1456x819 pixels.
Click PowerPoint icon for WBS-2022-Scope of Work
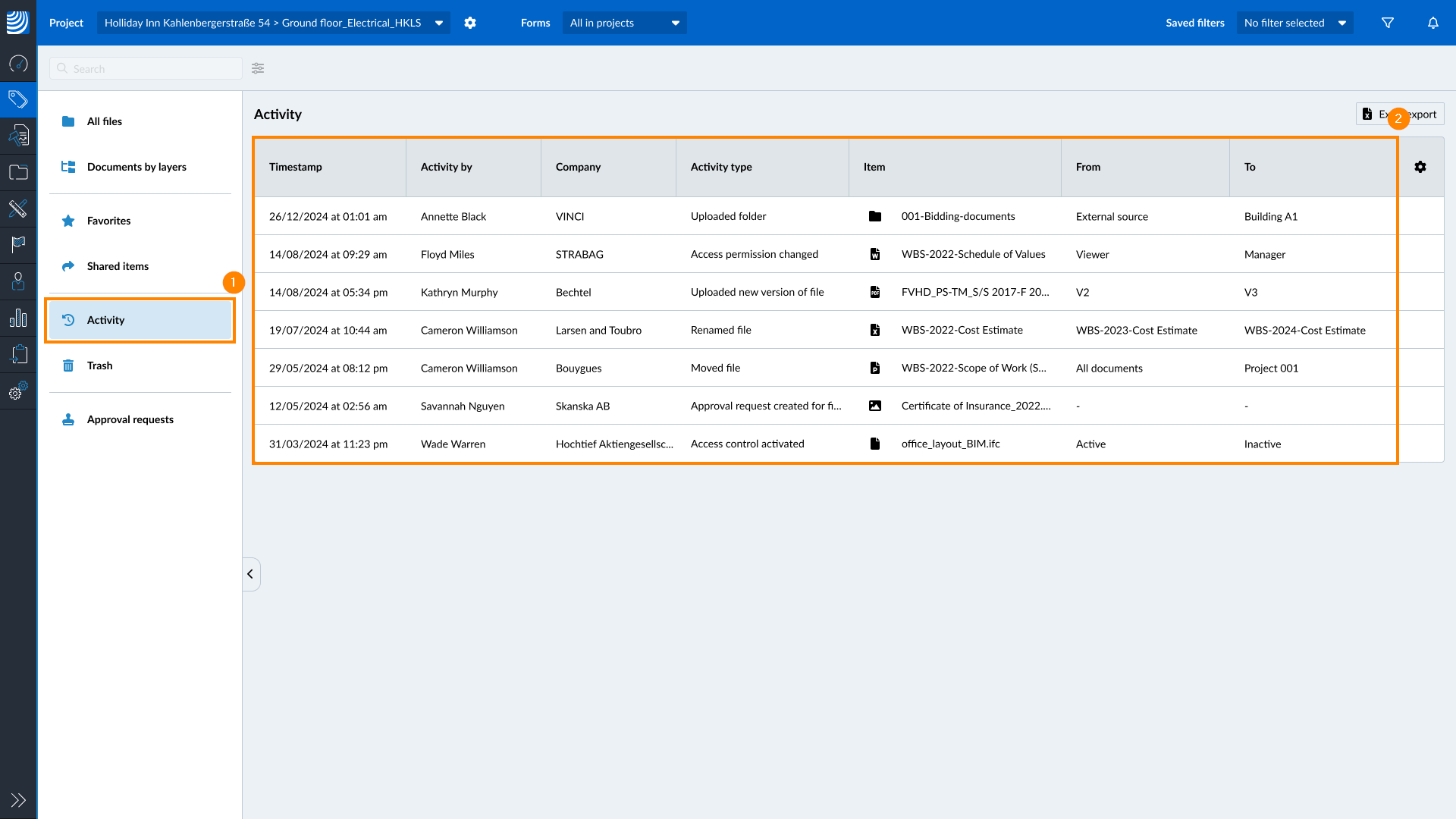[x=875, y=368]
